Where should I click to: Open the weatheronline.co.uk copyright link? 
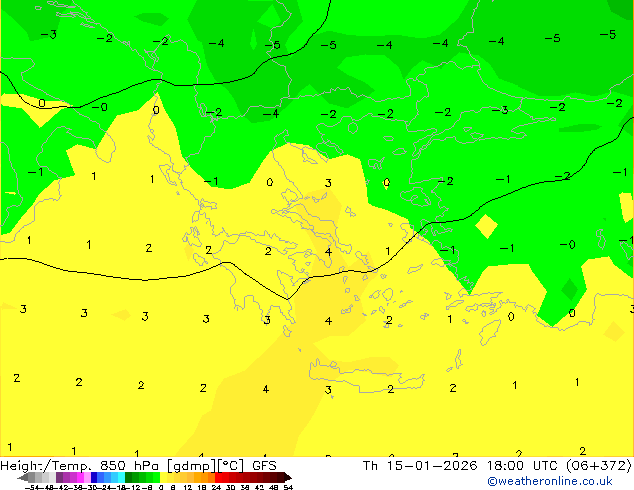click(x=550, y=481)
